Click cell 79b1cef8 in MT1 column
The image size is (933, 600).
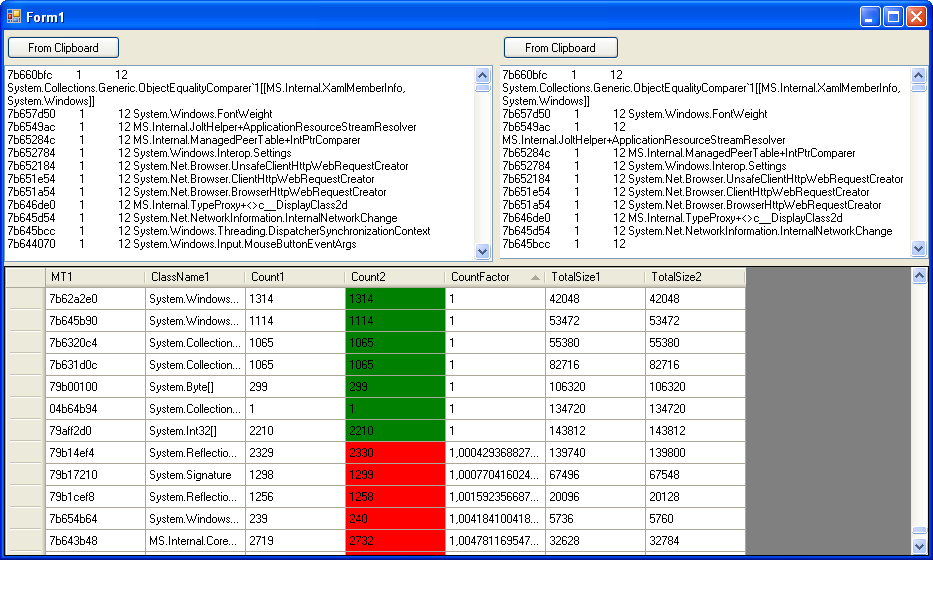[x=95, y=497]
